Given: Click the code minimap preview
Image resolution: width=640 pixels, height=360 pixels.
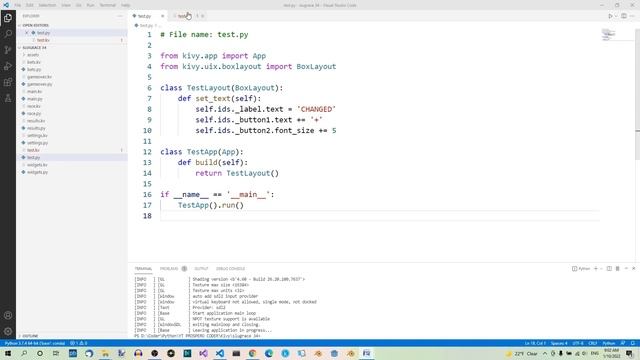Looking at the screenshot, I should click(x=608, y=35).
